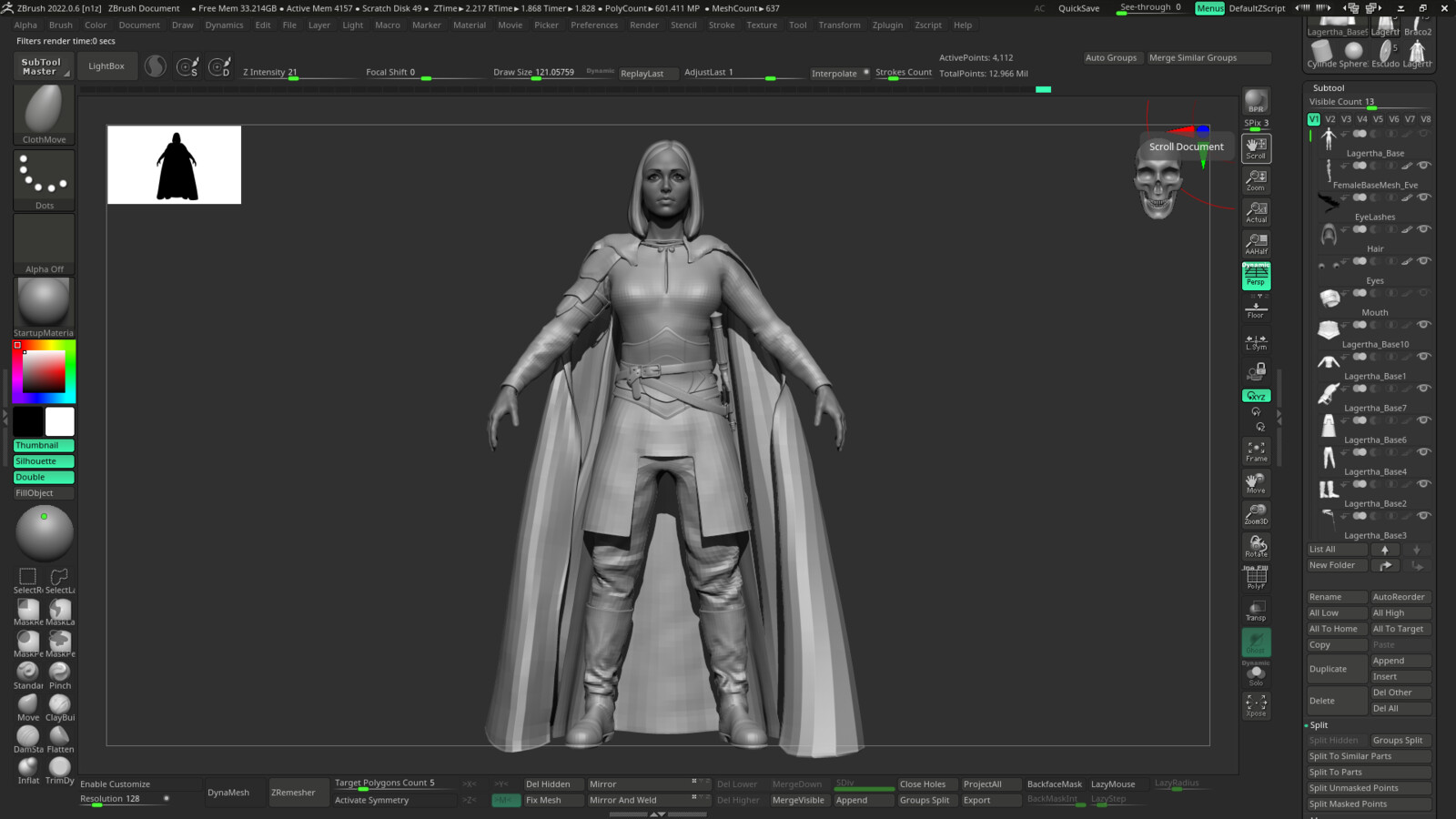Select the Lagertha_Base subtool row
The height and width of the screenshot is (819, 1456).
coord(1374,146)
